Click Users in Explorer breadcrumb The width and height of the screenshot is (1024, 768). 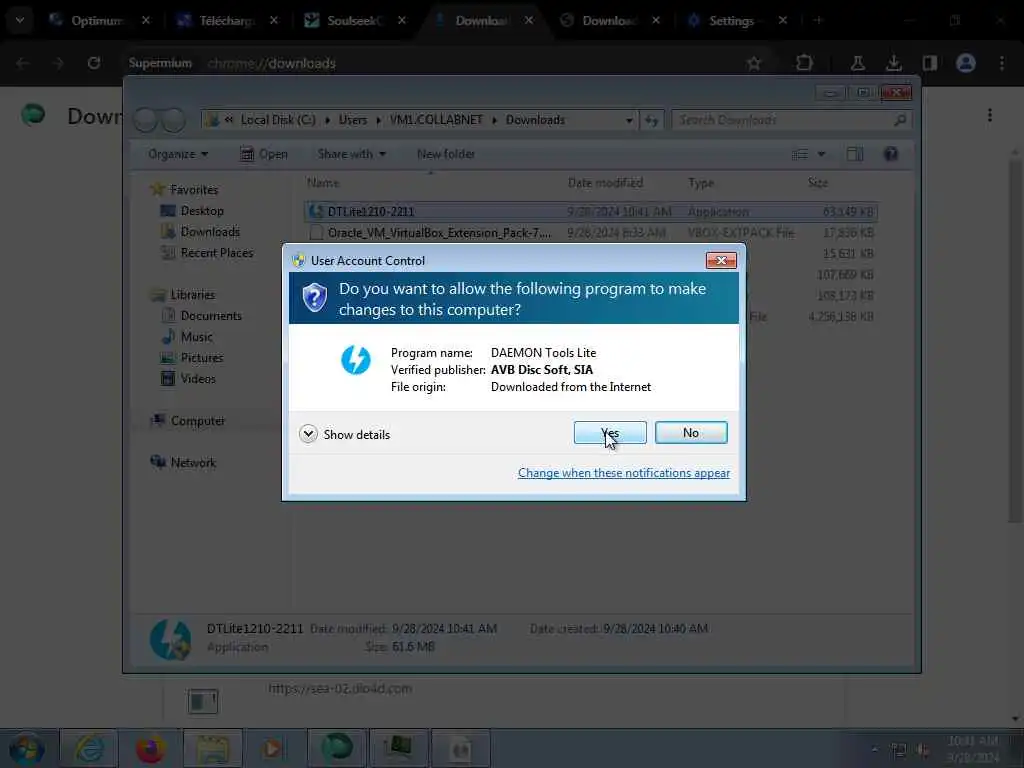point(353,120)
